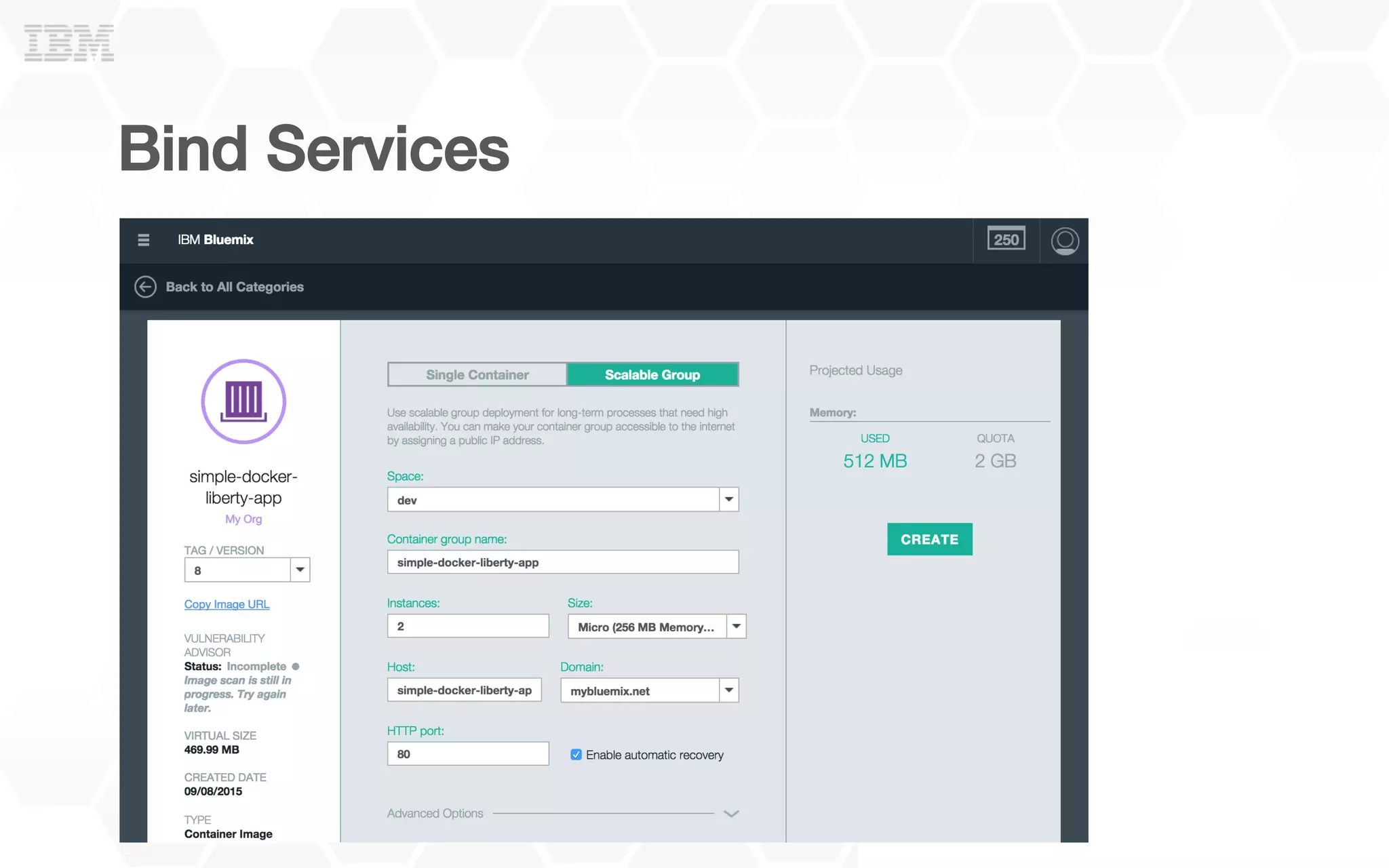Toggle Enable automatic recovery checkbox
1389x868 pixels.
click(x=576, y=755)
